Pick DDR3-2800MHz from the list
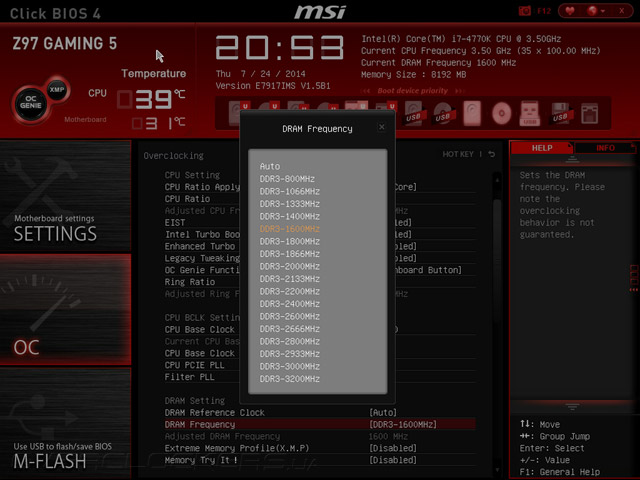This screenshot has height=480, width=640. click(289, 341)
